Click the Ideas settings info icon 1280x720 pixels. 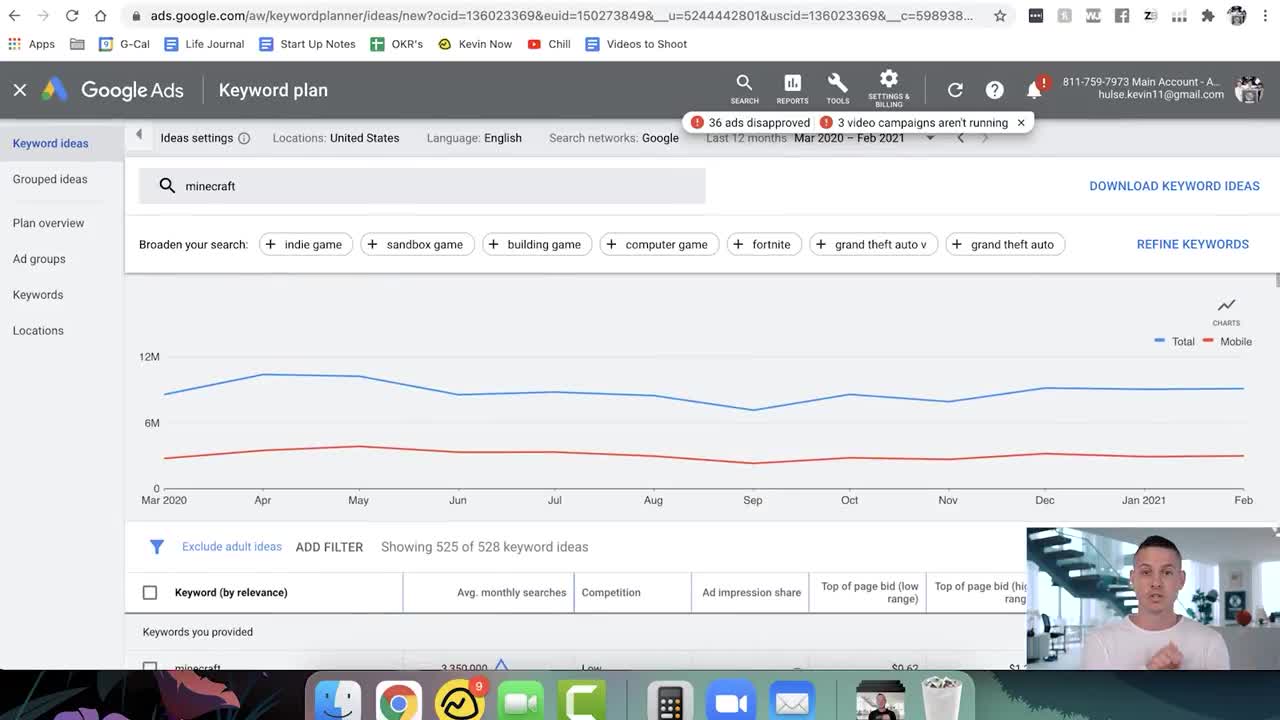coord(244,138)
